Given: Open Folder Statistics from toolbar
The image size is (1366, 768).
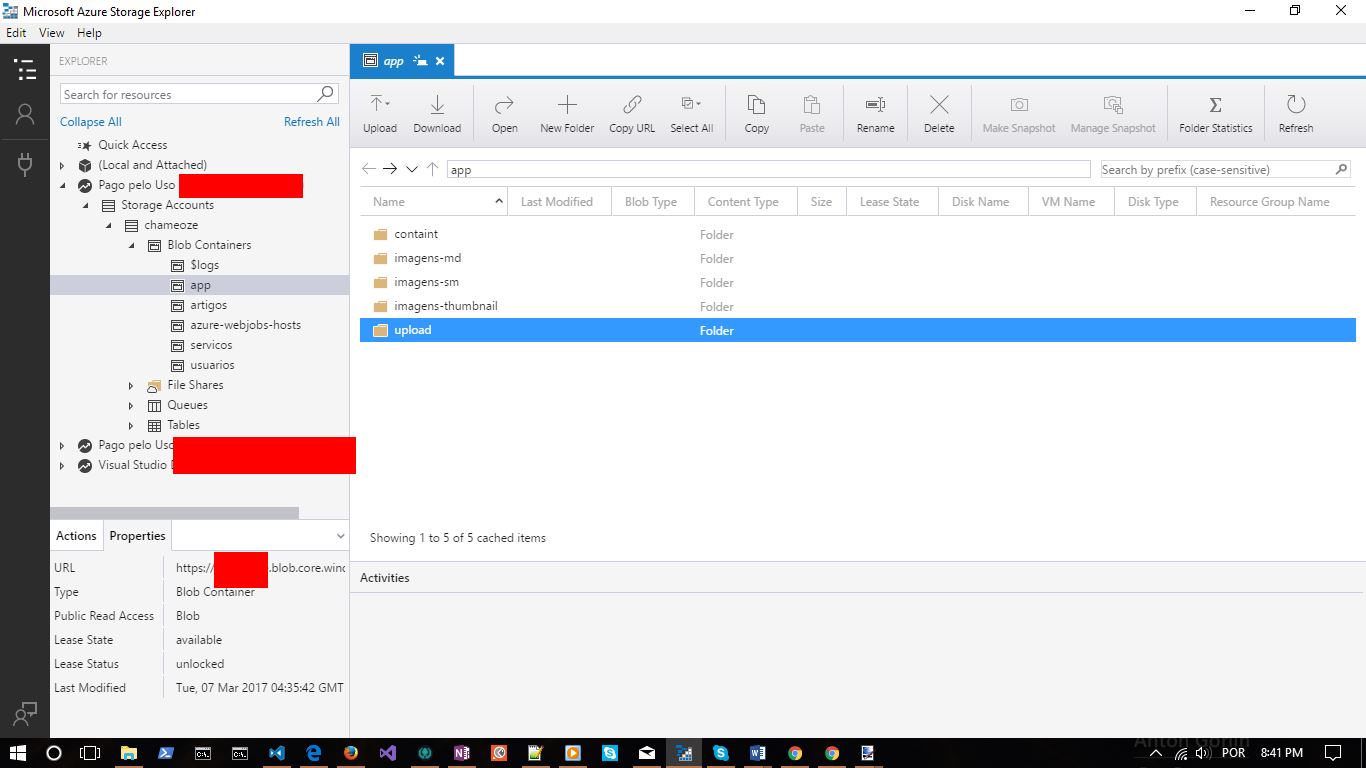Looking at the screenshot, I should [x=1215, y=114].
